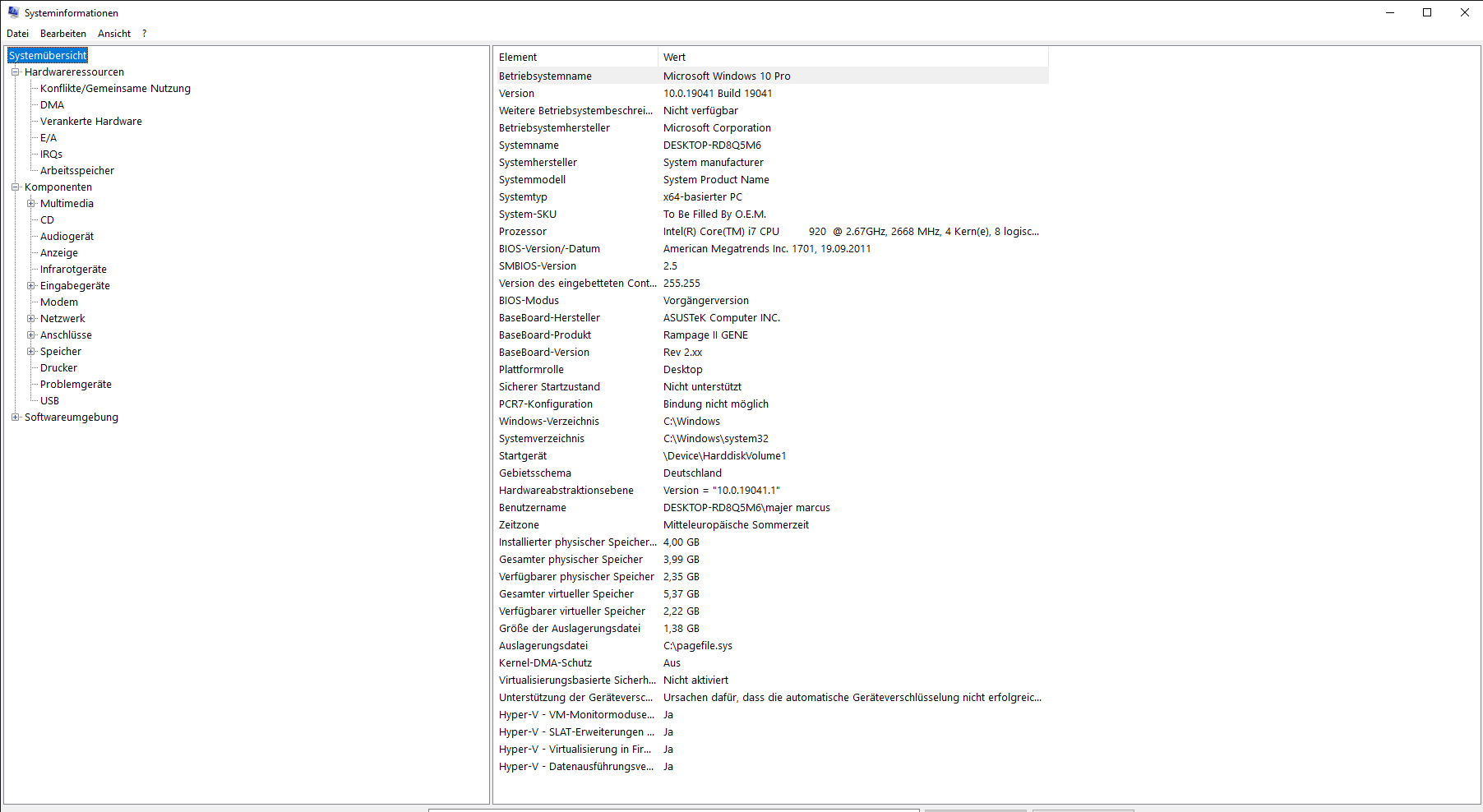Click the version value 10.0.19041 Build 19041
The height and width of the screenshot is (812, 1483).
718,93
